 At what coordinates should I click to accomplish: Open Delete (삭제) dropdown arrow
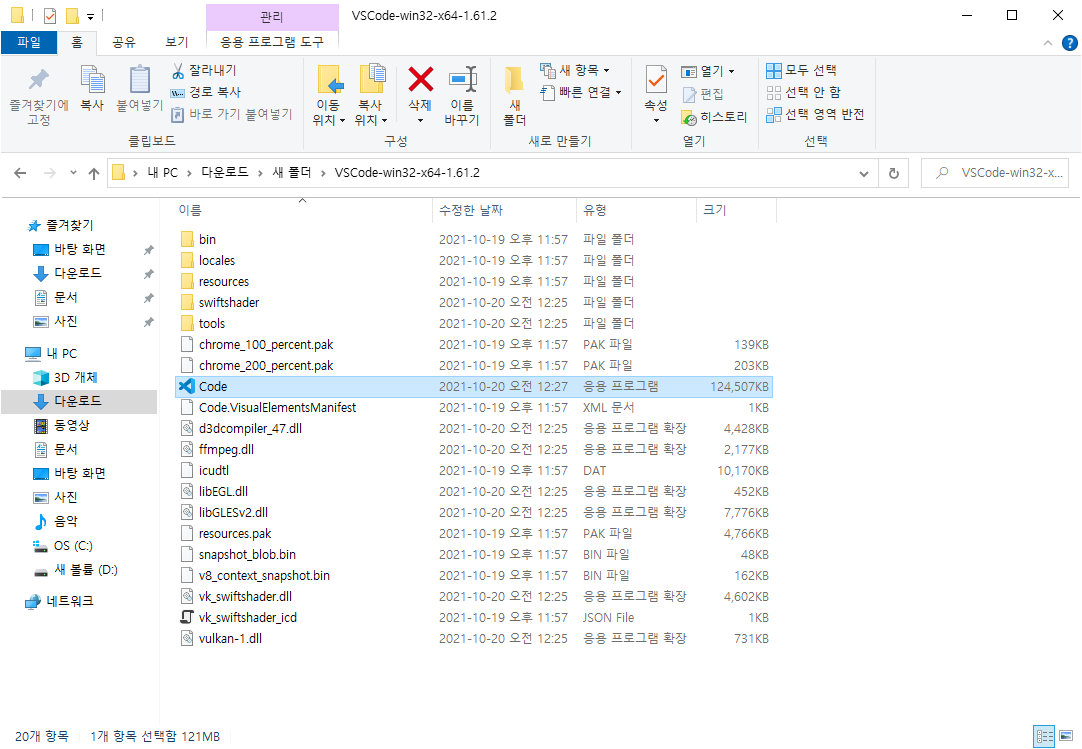pyautogui.click(x=420, y=120)
